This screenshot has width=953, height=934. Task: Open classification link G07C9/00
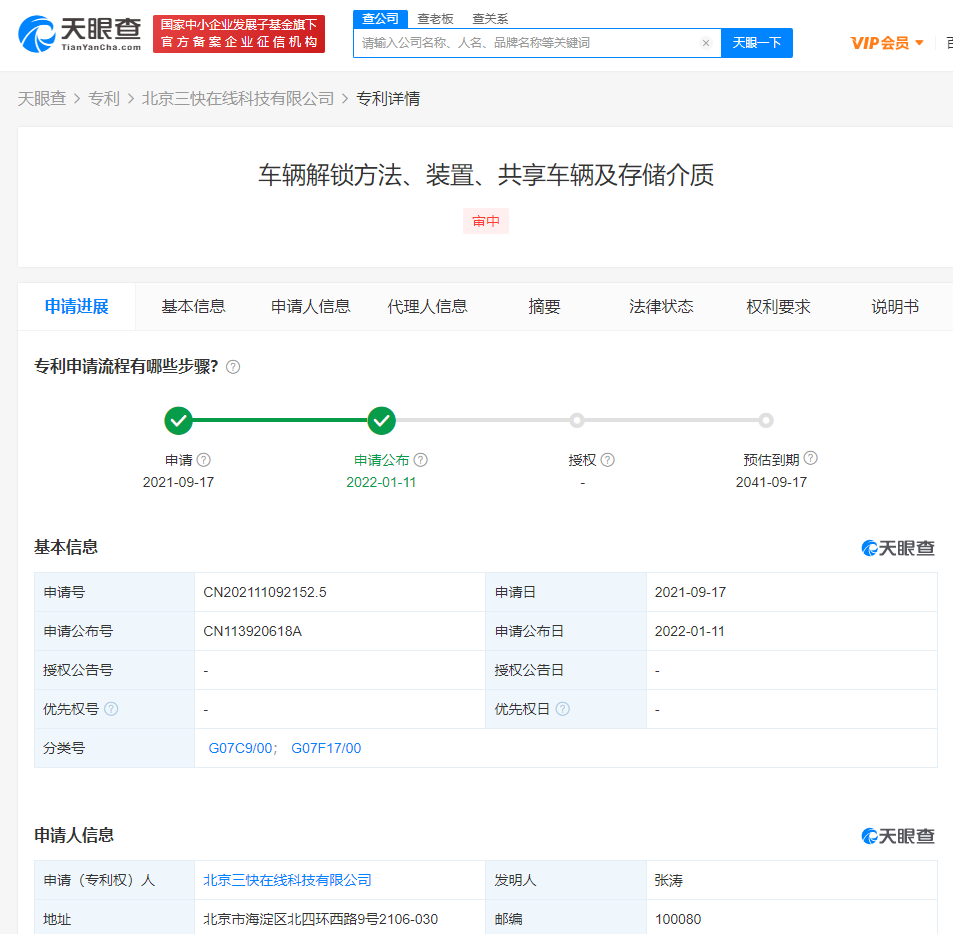click(x=240, y=748)
